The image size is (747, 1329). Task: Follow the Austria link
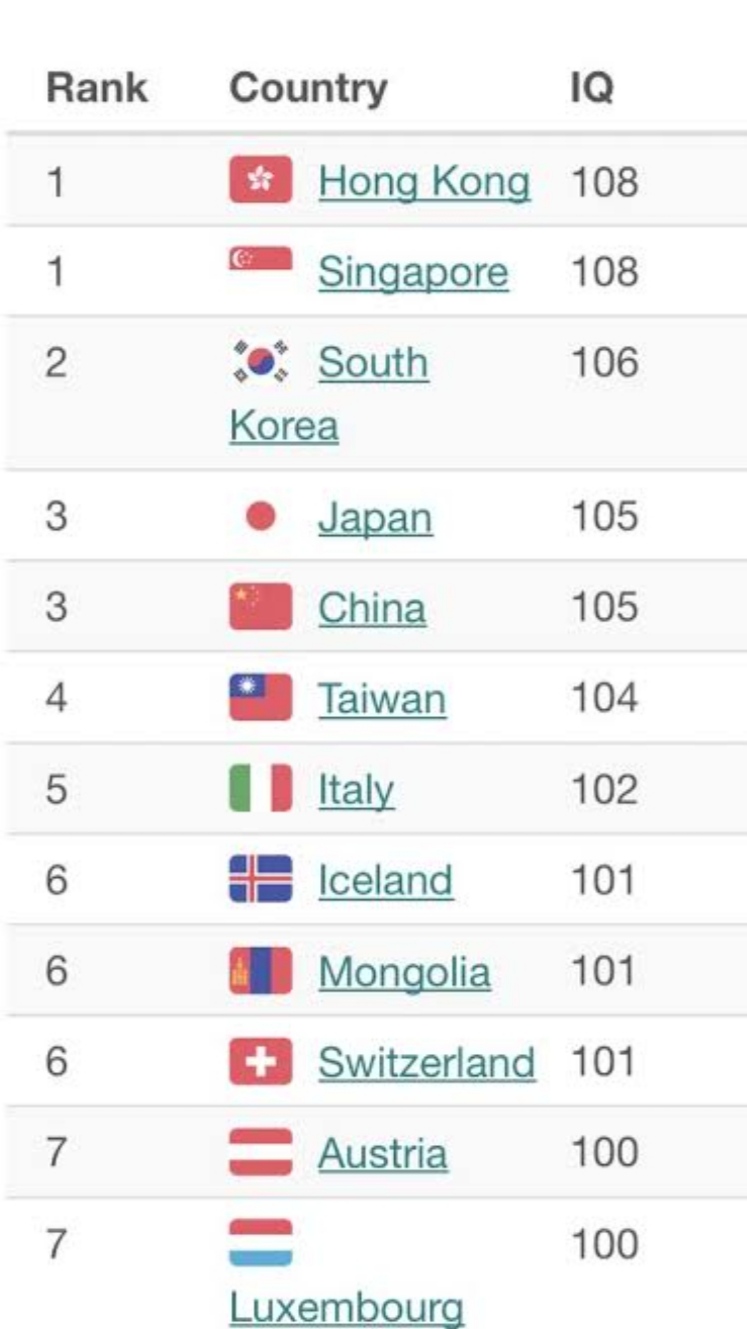click(x=383, y=1153)
